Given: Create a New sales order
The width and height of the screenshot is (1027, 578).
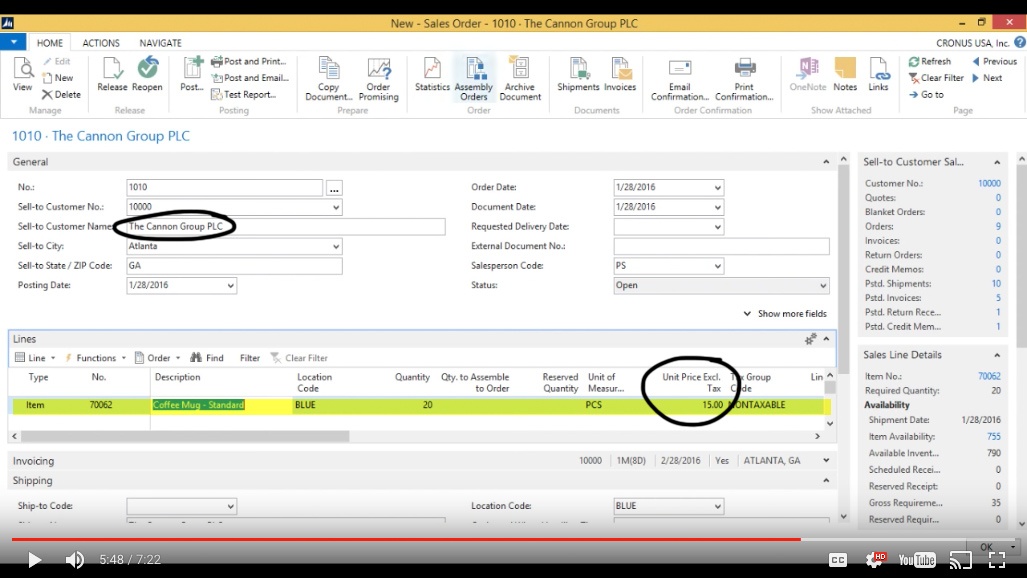Looking at the screenshot, I should click(58, 77).
